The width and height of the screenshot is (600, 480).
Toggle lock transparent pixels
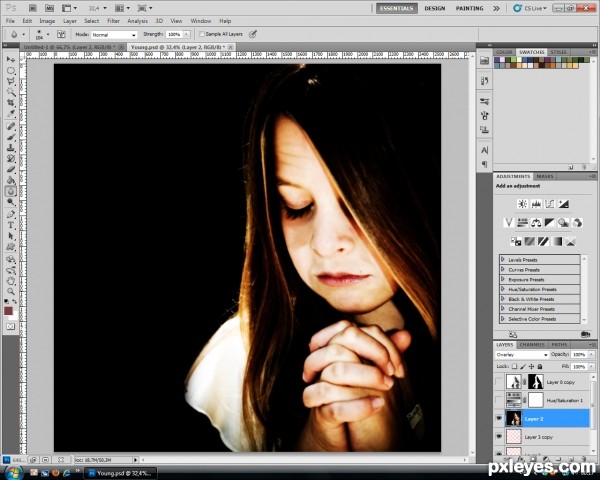pos(515,366)
